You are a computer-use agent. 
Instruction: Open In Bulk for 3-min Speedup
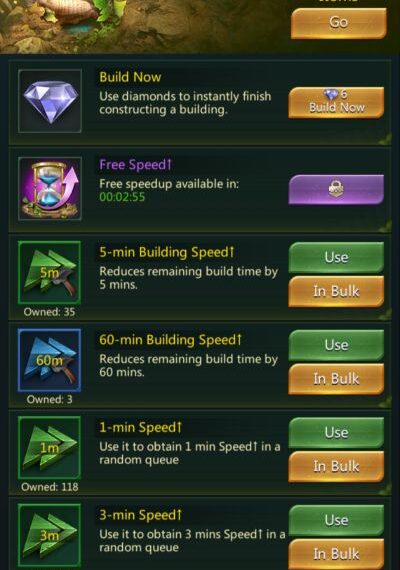click(x=336, y=554)
